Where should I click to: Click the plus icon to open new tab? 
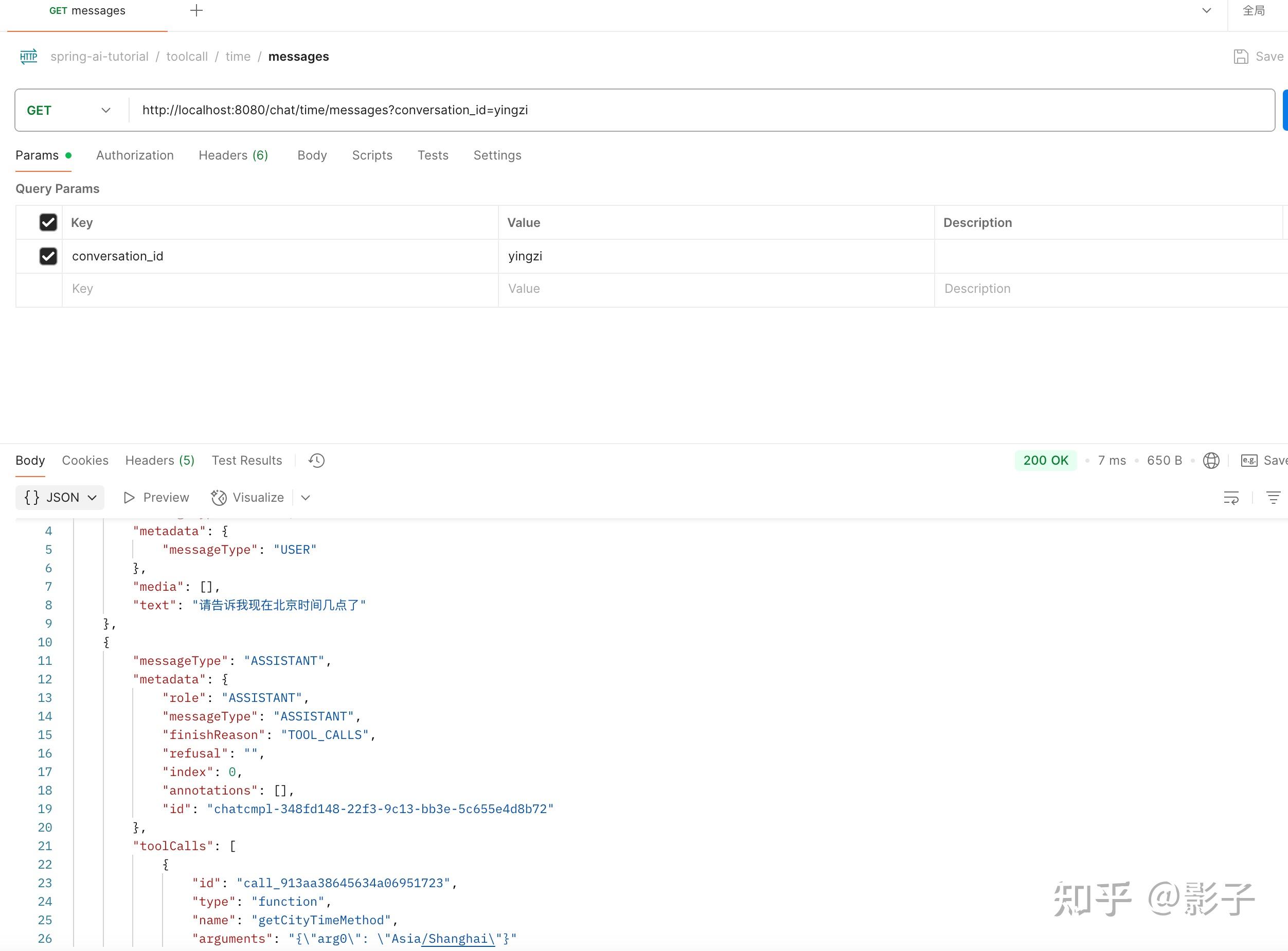tap(196, 10)
